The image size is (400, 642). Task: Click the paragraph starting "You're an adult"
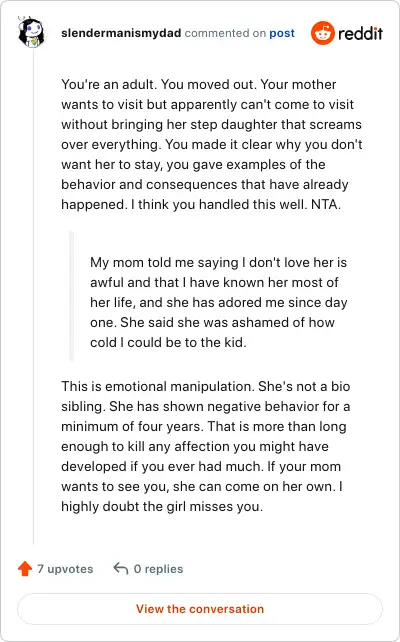point(212,145)
